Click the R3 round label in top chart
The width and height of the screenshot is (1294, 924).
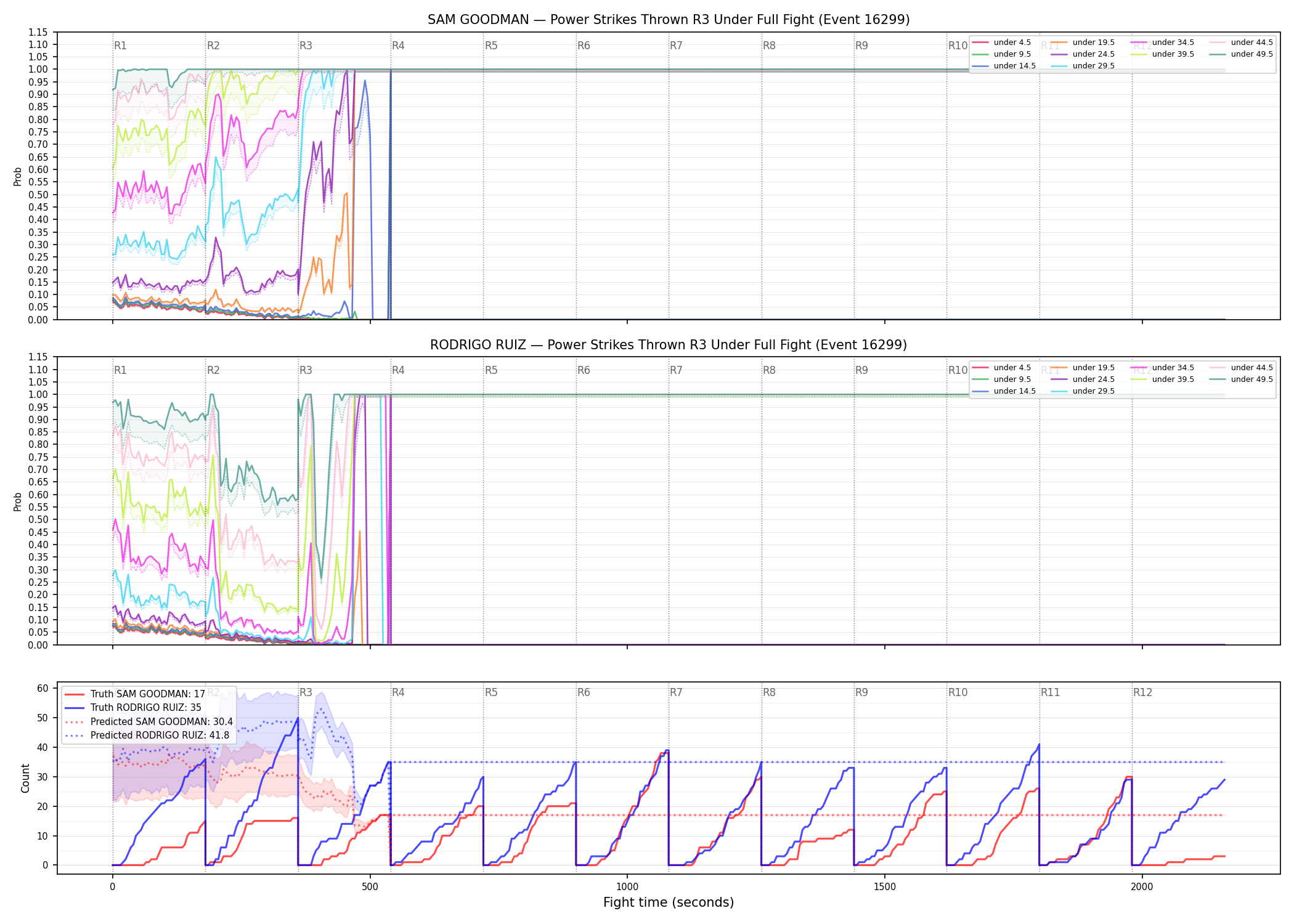pos(306,46)
